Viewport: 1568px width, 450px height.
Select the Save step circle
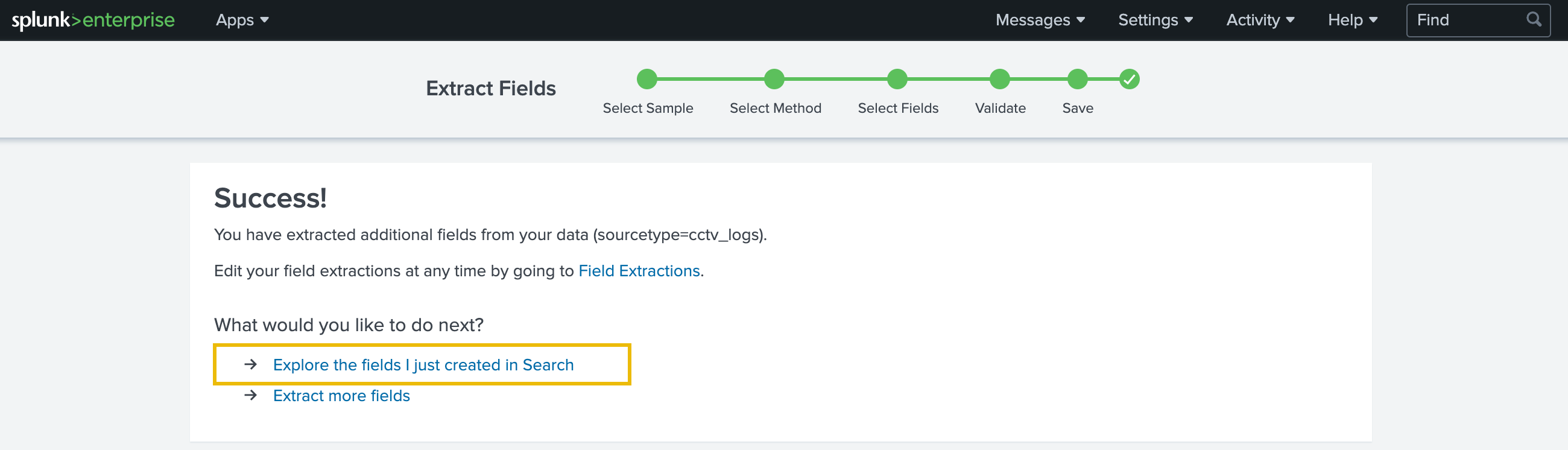pos(1077,79)
